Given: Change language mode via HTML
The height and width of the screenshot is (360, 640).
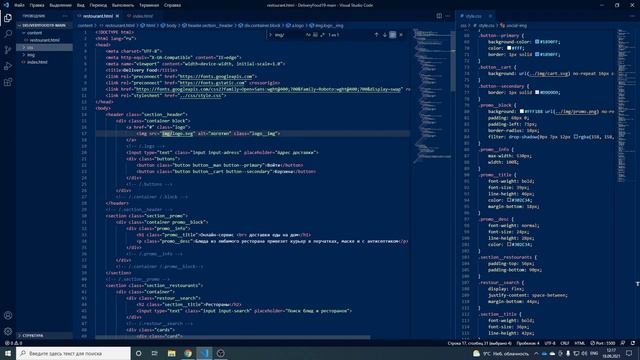Looking at the screenshot, I should pyautogui.click(x=579, y=343).
